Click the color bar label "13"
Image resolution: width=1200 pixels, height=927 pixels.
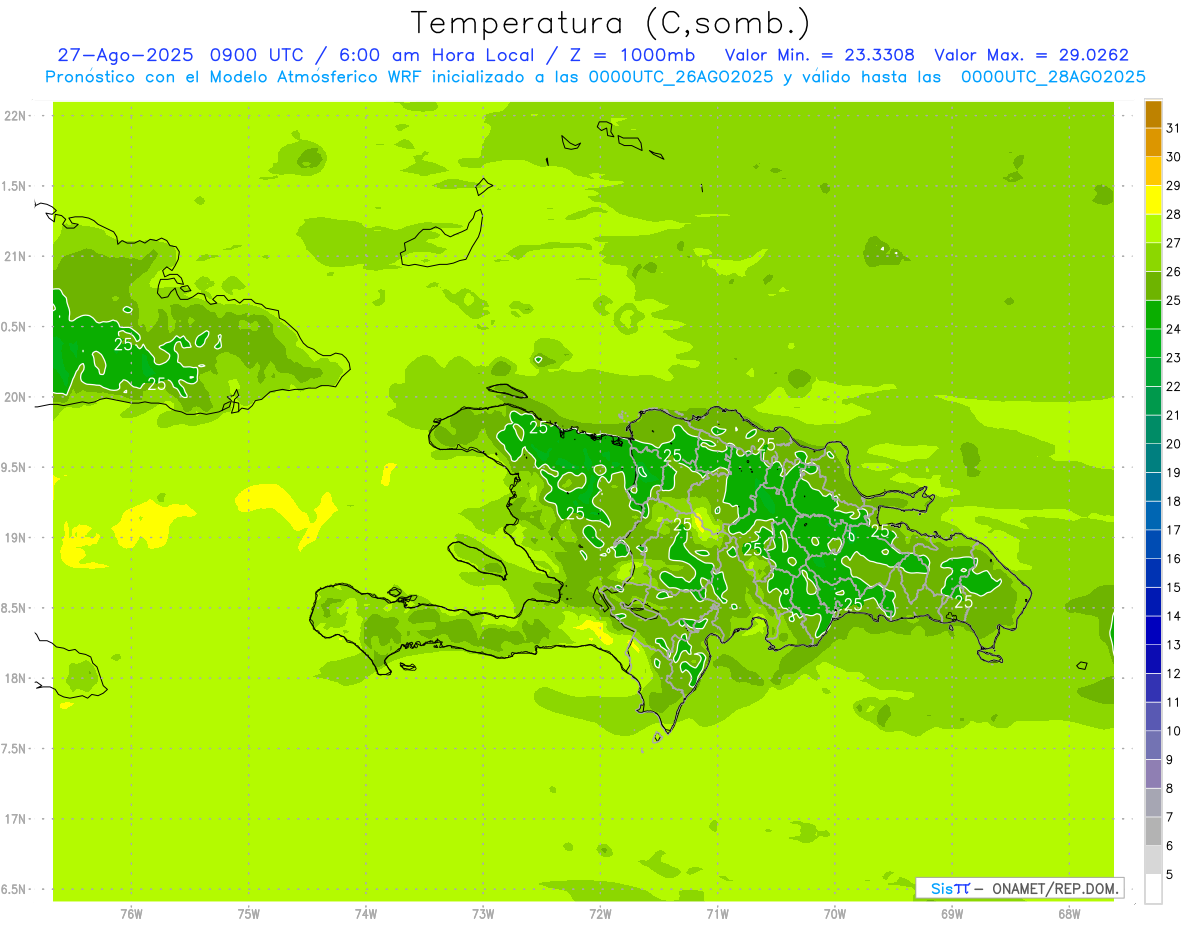(1173, 645)
